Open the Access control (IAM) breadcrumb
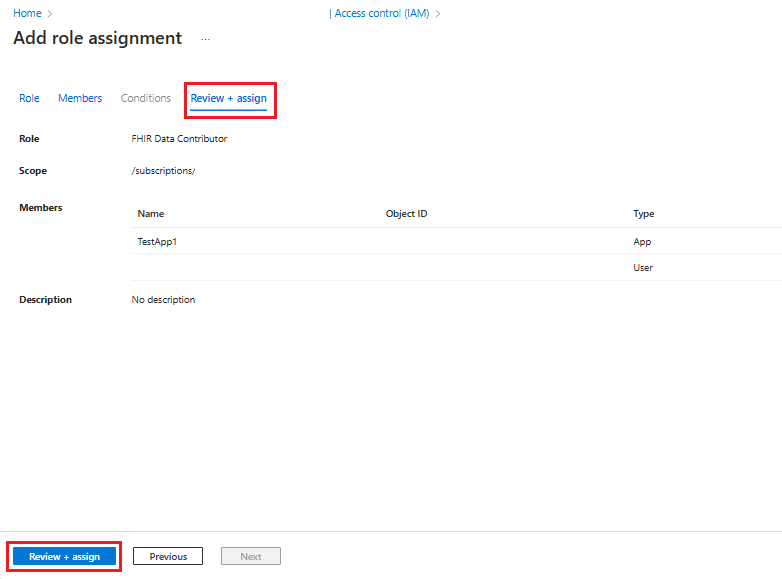The image size is (782, 579). pos(380,13)
